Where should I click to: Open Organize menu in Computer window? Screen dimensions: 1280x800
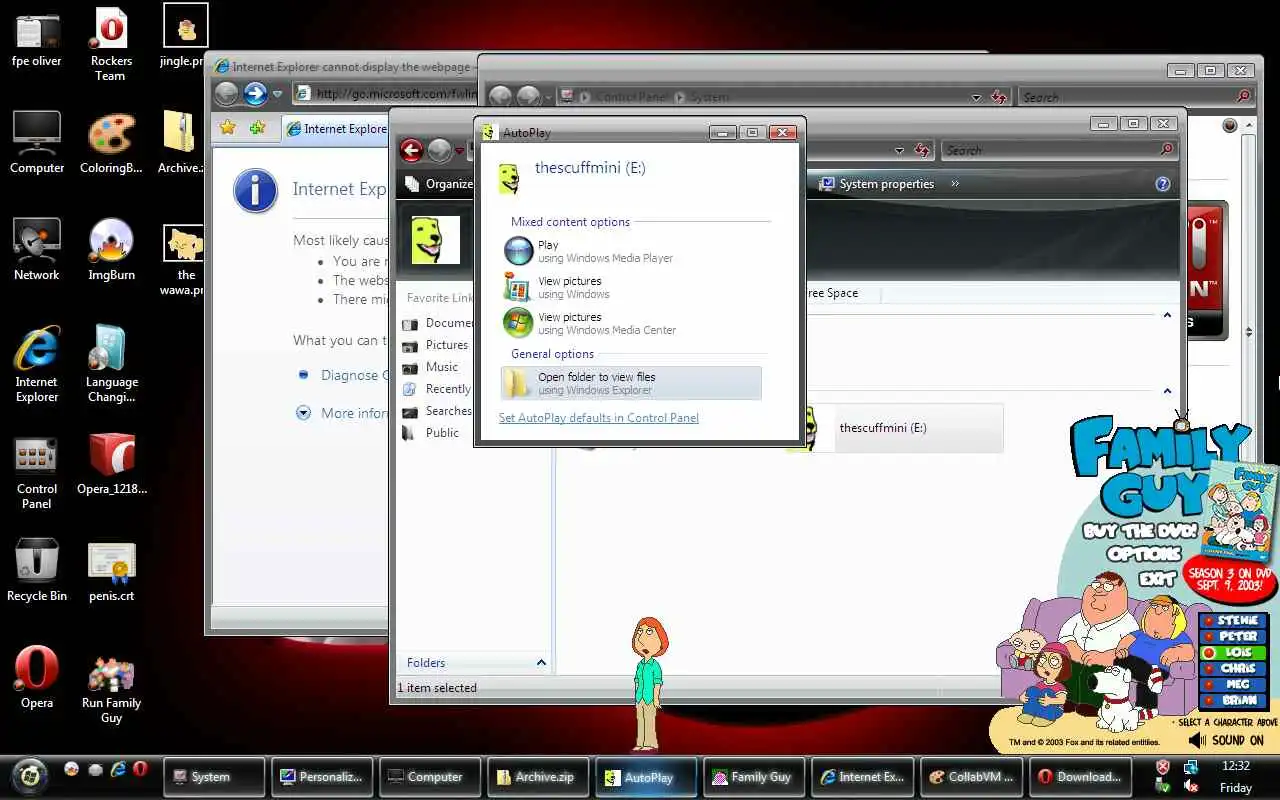coord(440,184)
